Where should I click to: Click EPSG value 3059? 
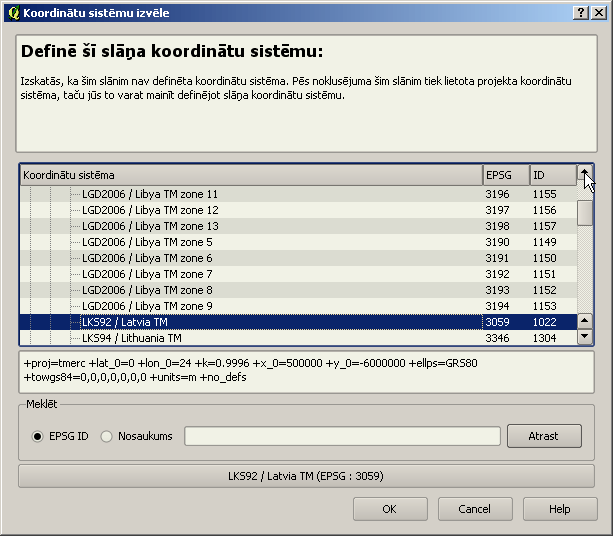497,322
